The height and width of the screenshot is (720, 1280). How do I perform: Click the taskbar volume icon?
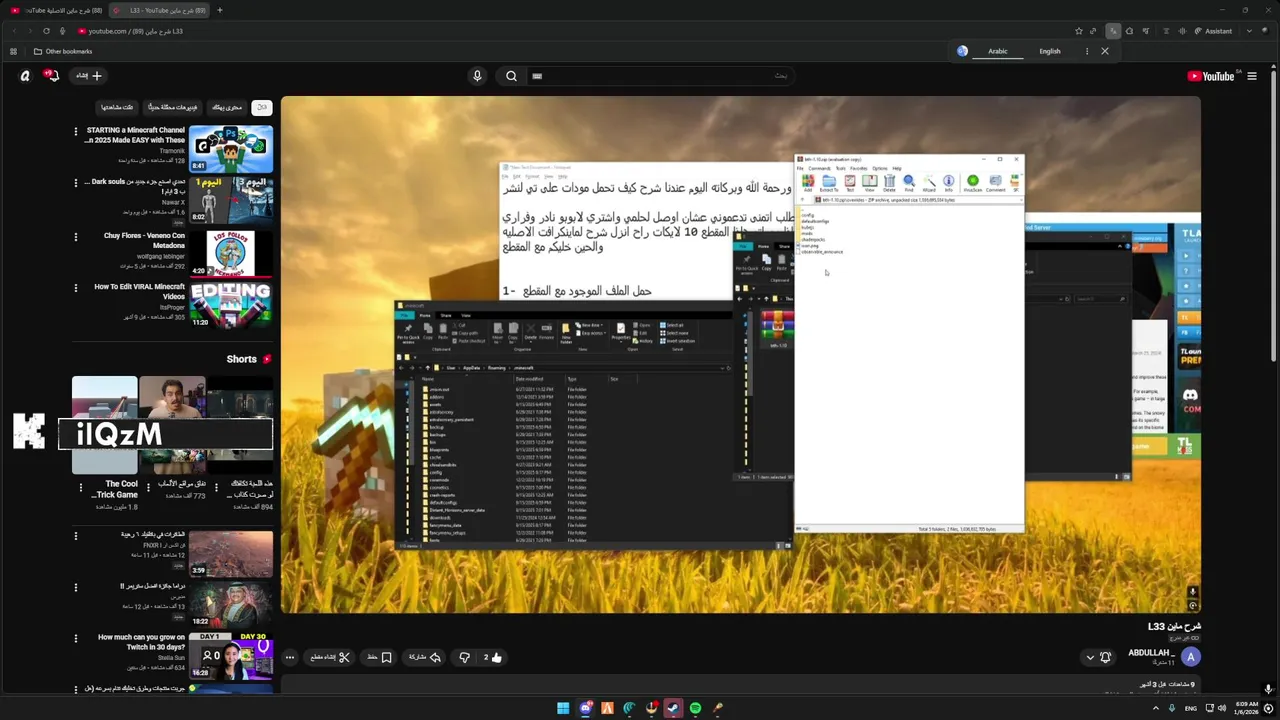1221,708
